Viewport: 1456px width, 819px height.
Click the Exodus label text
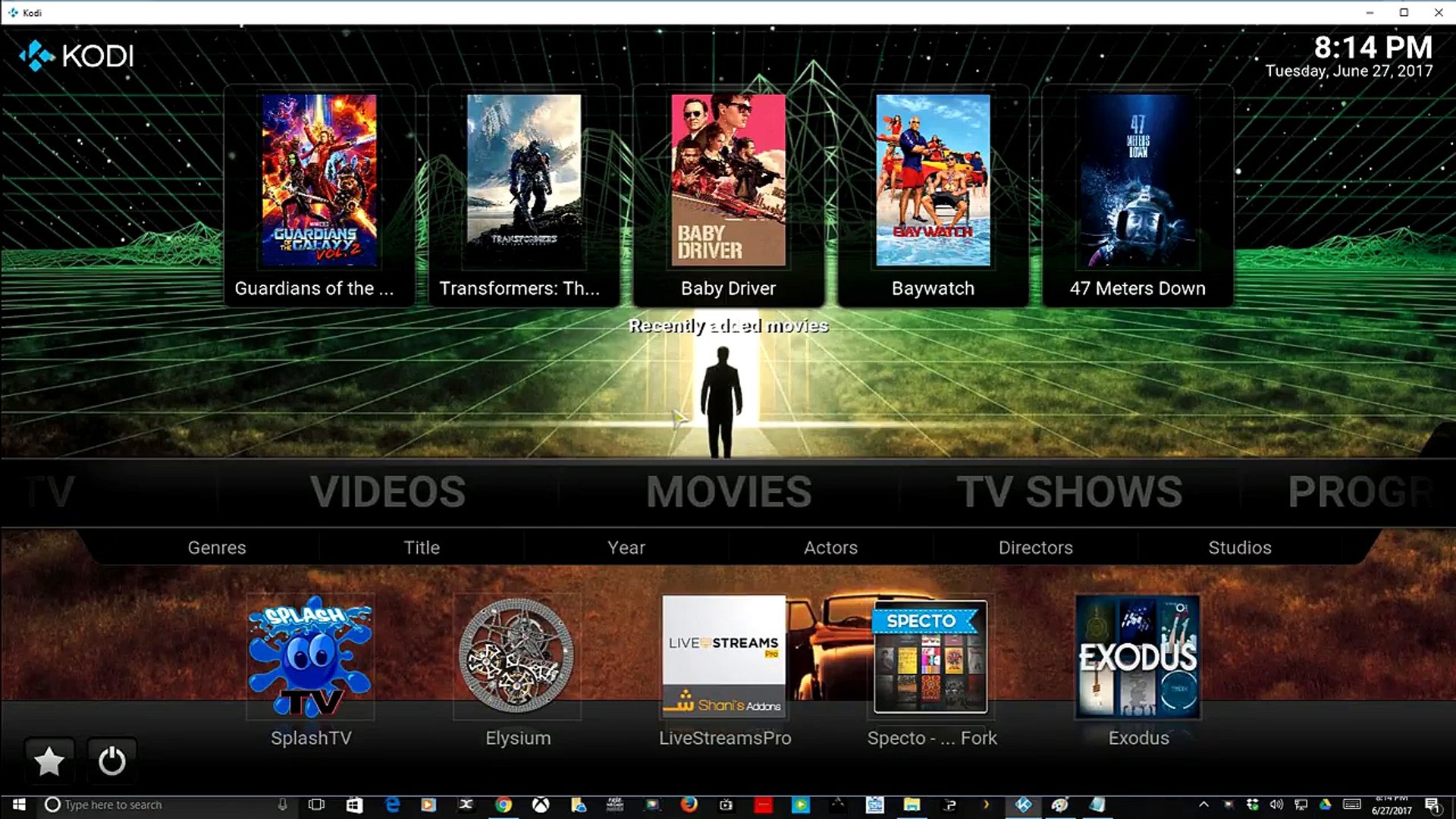(x=1138, y=738)
